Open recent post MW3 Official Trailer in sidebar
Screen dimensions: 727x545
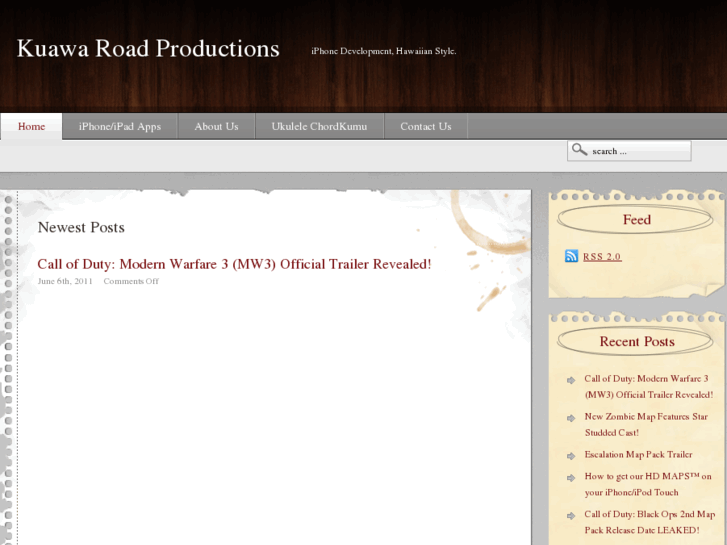pos(649,386)
